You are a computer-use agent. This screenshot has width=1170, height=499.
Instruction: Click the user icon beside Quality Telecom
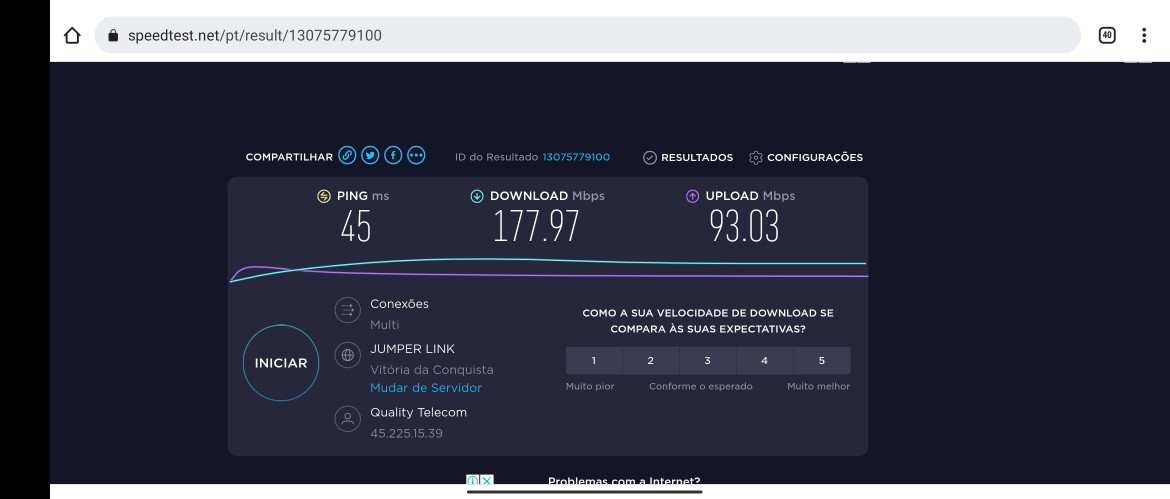[x=347, y=420]
